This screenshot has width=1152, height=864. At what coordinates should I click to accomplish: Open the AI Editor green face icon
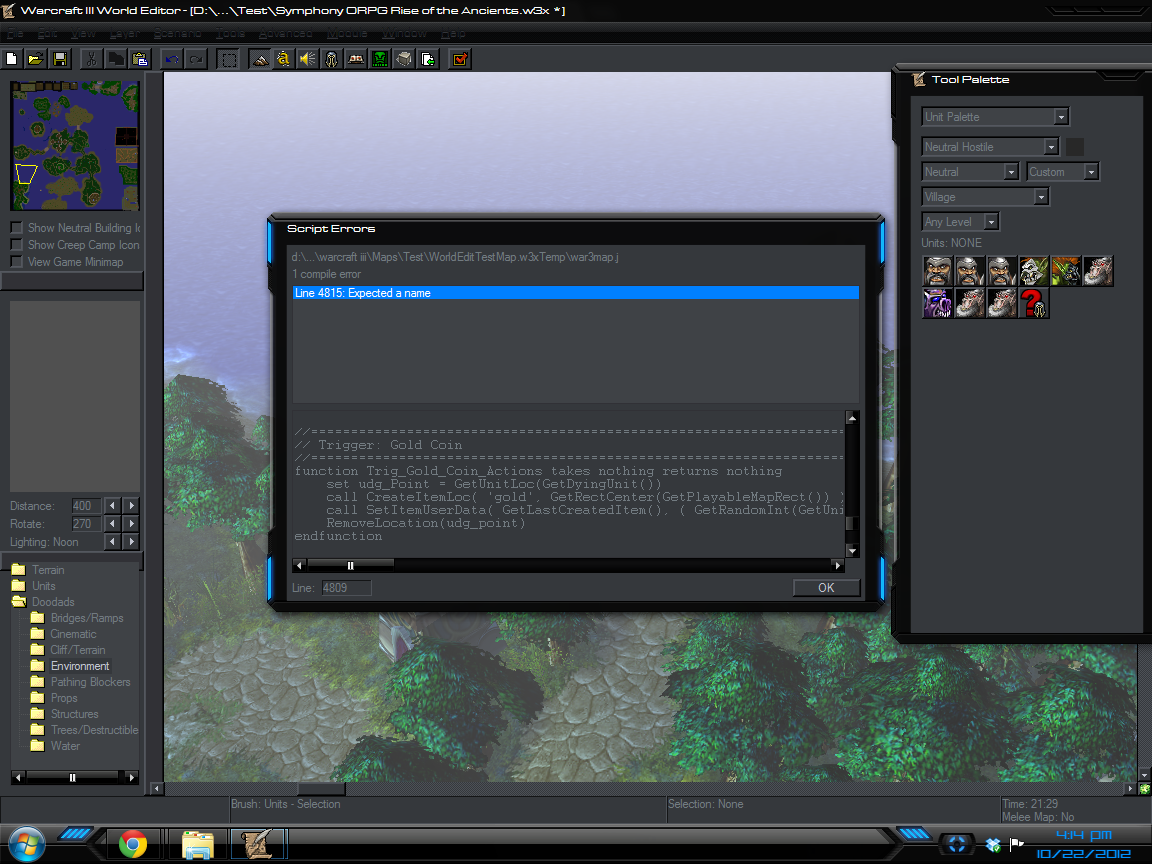click(380, 59)
